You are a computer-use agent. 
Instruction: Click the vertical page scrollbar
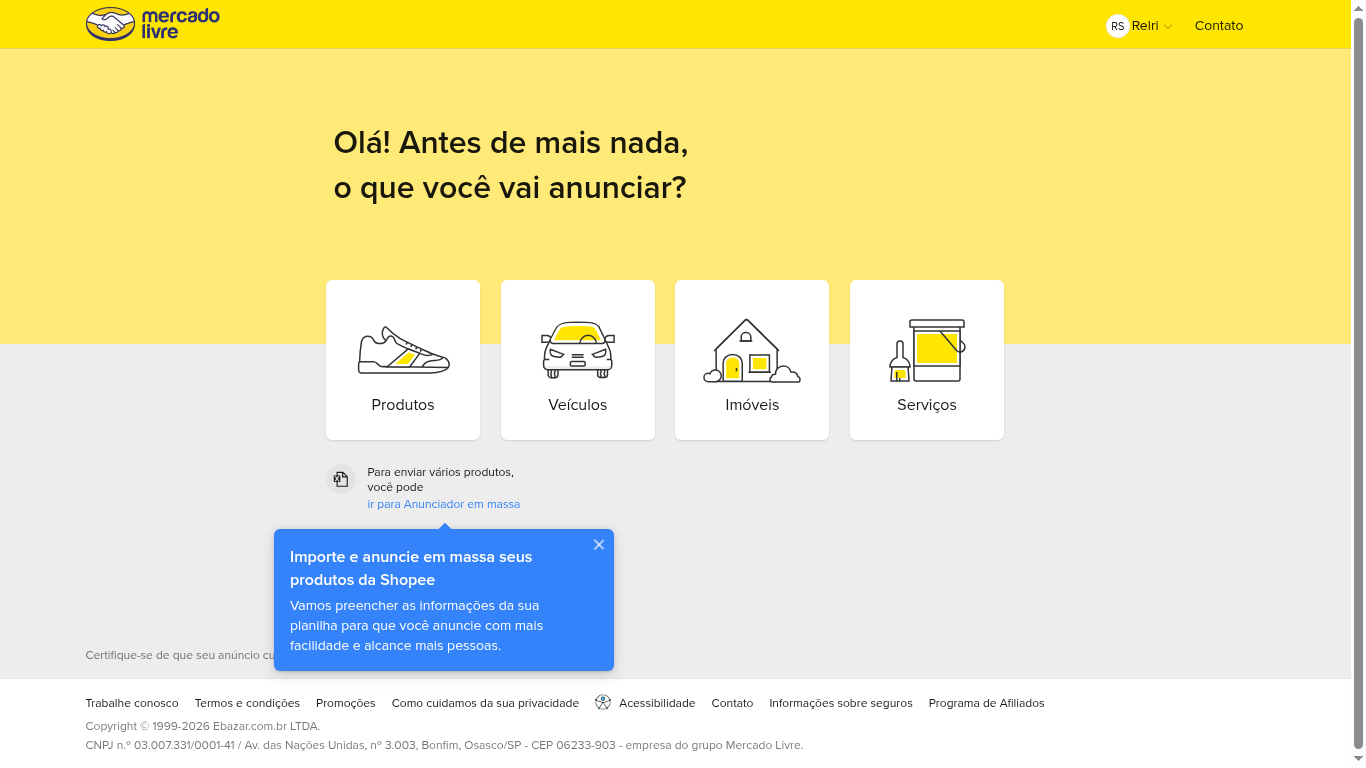pos(1358,380)
